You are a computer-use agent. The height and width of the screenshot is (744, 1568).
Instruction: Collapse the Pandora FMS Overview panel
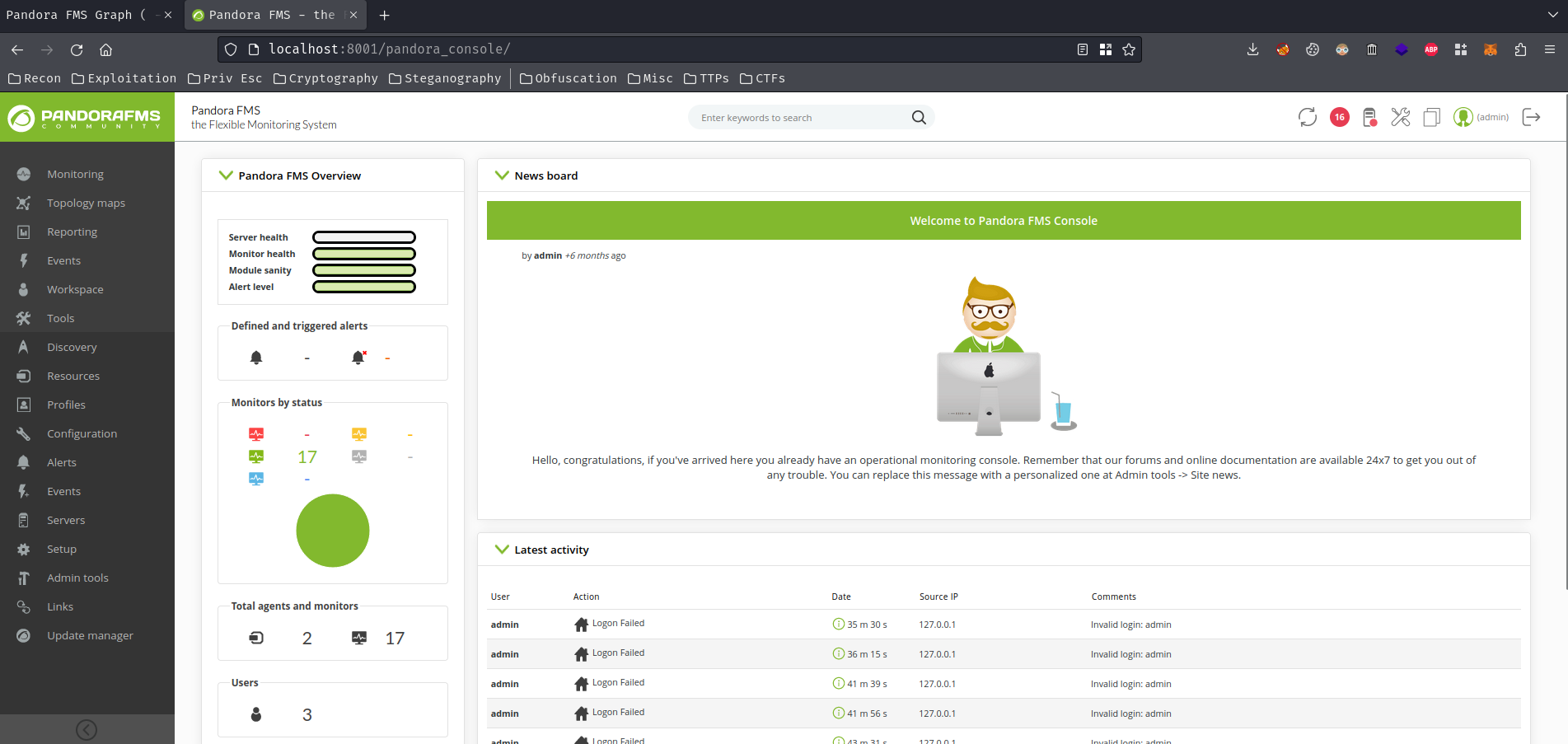tap(226, 175)
